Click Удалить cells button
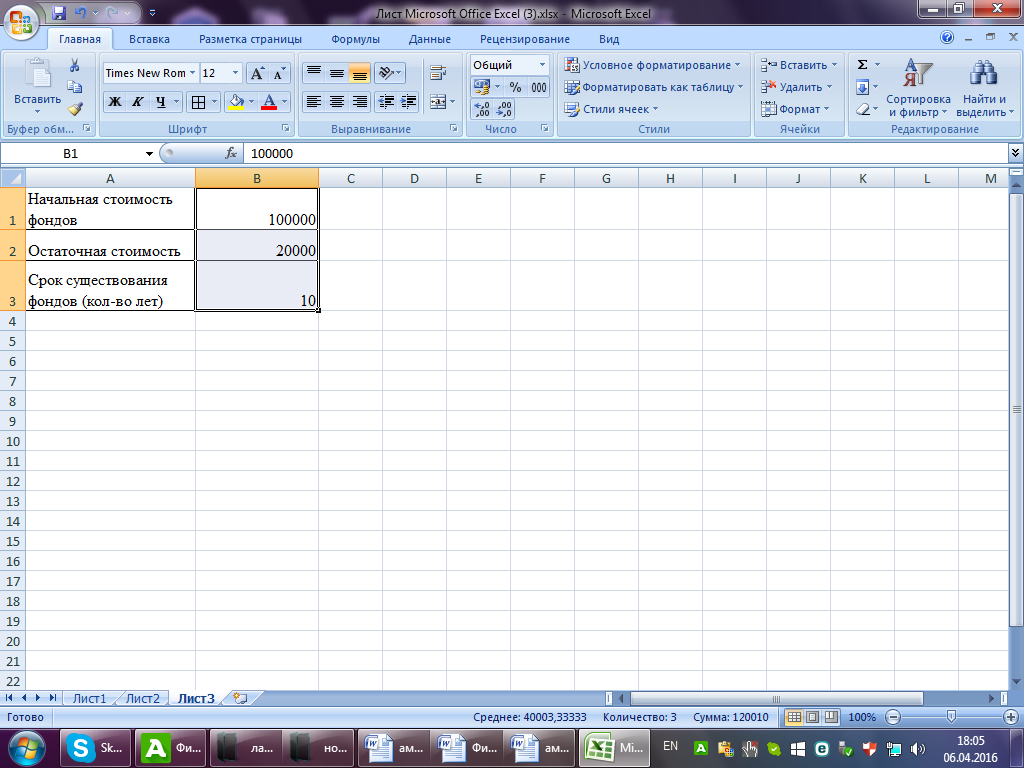1024x768 pixels. [797, 87]
